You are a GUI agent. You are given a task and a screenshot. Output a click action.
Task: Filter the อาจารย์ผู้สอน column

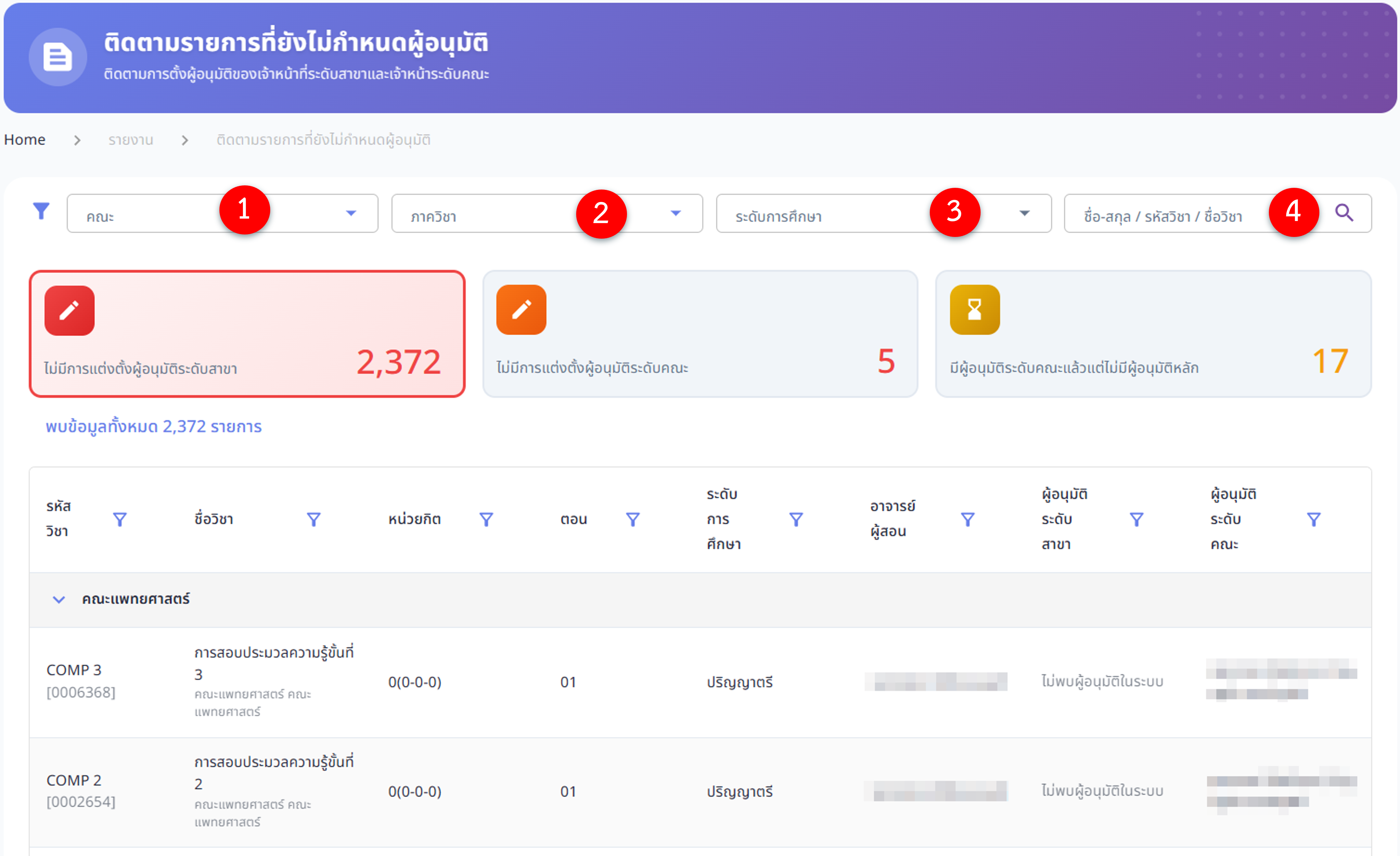click(967, 519)
